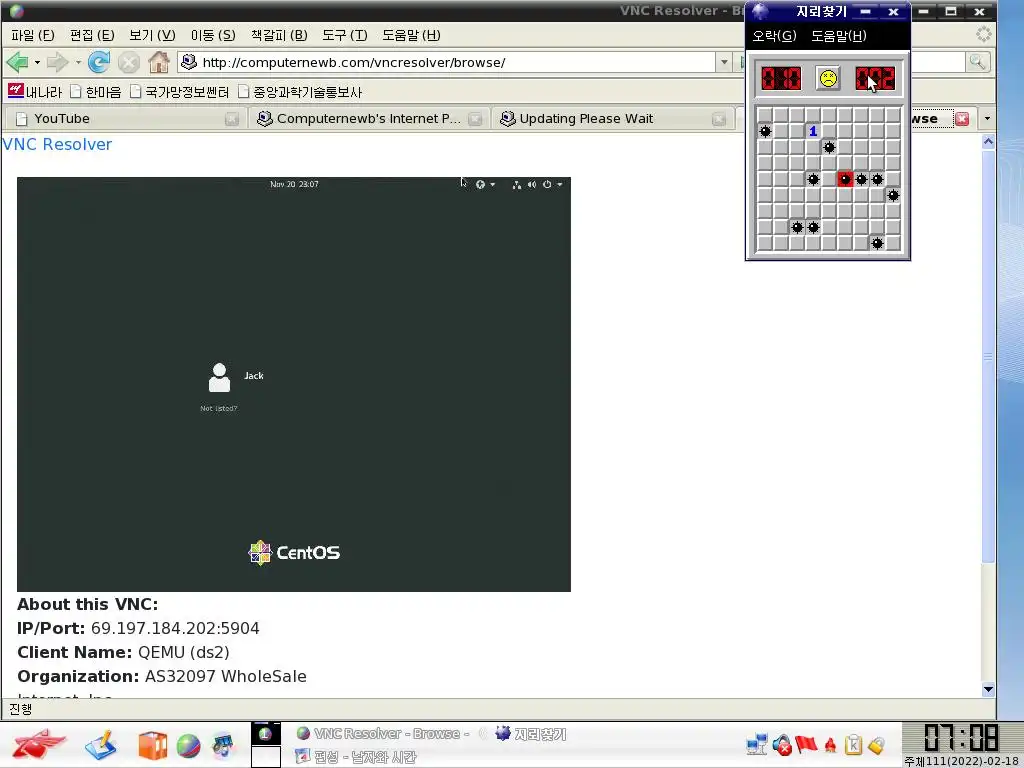This screenshot has height=768, width=1024.
Task: Click the keyboard K tray icon
Action: click(853, 744)
